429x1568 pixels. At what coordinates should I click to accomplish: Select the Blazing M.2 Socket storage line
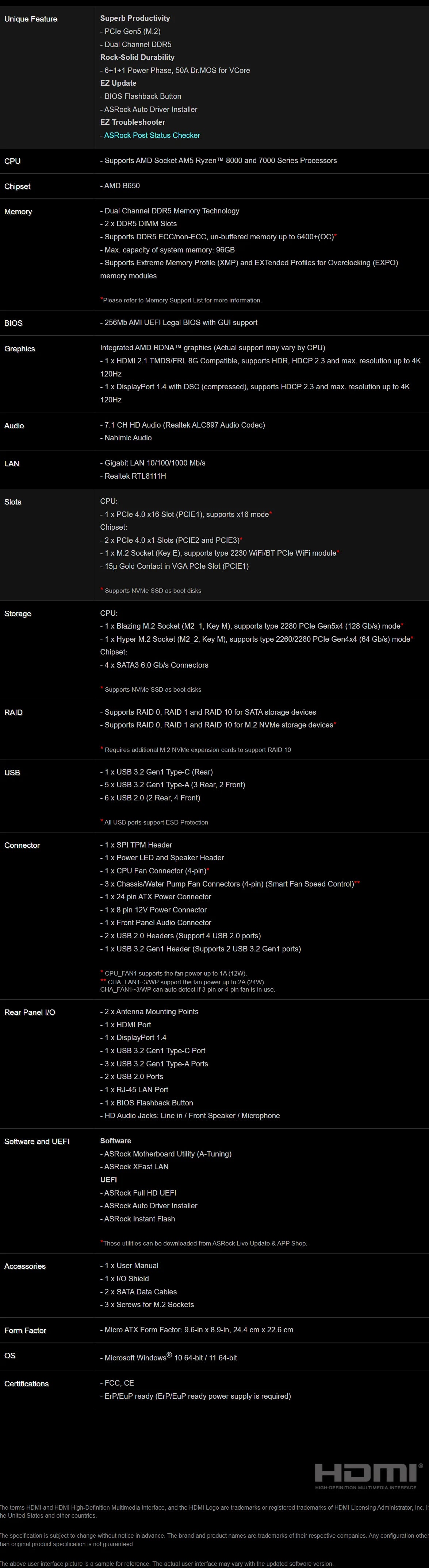252,626
